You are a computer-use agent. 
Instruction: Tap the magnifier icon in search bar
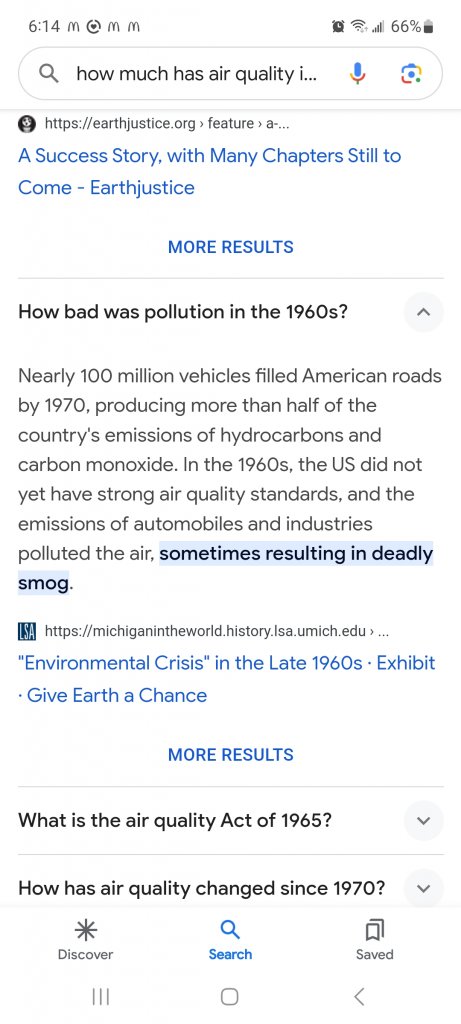point(49,74)
